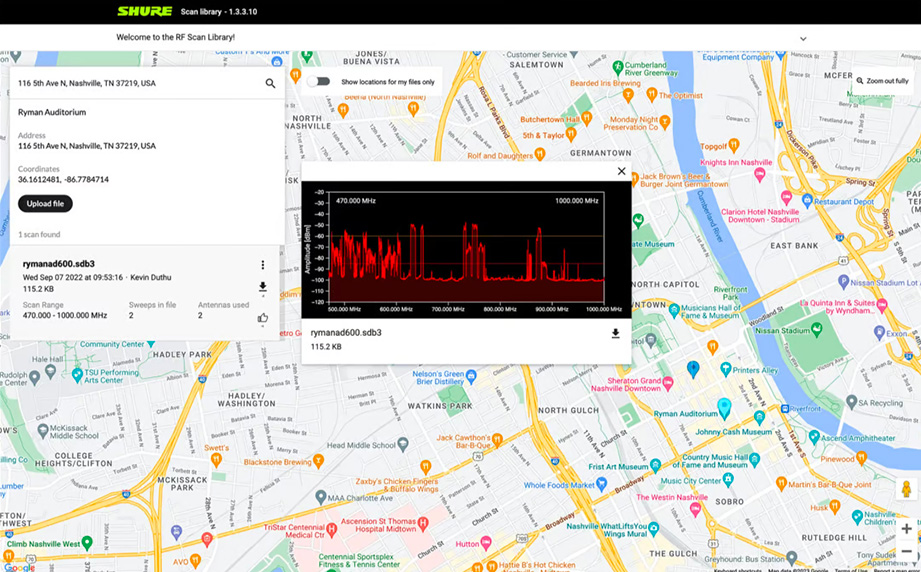Screen dimensions: 921x572
Task: Click the coordinates text 36.1612481, -86.7784714
Action: pos(63,180)
